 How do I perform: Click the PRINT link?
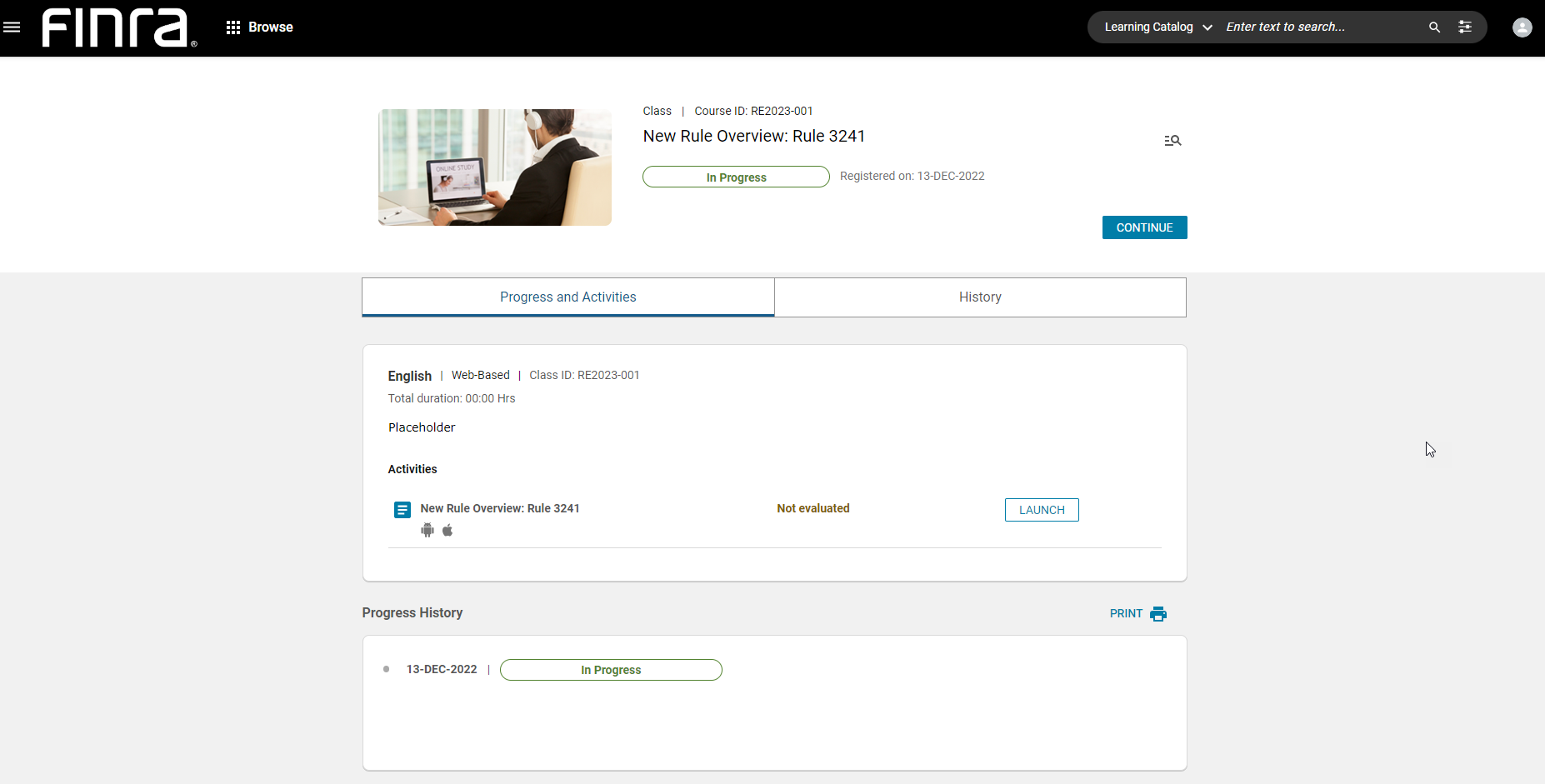[x=1126, y=614]
